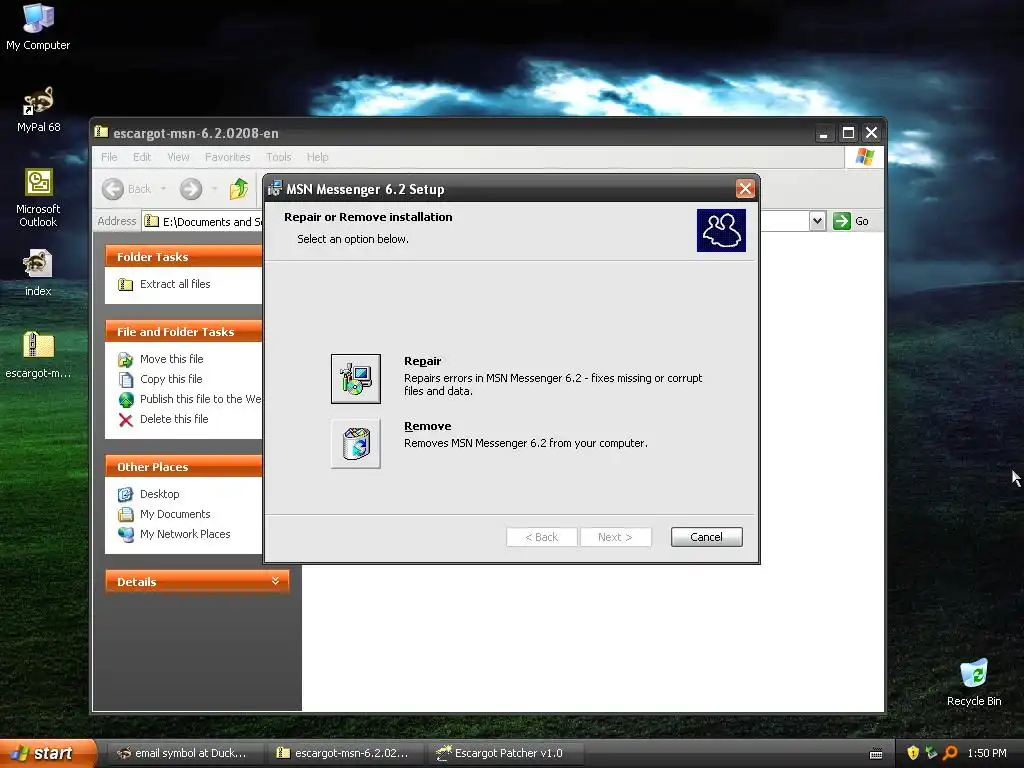This screenshot has height=768, width=1024.
Task: Expand the Details panel chevron
Action: click(275, 581)
